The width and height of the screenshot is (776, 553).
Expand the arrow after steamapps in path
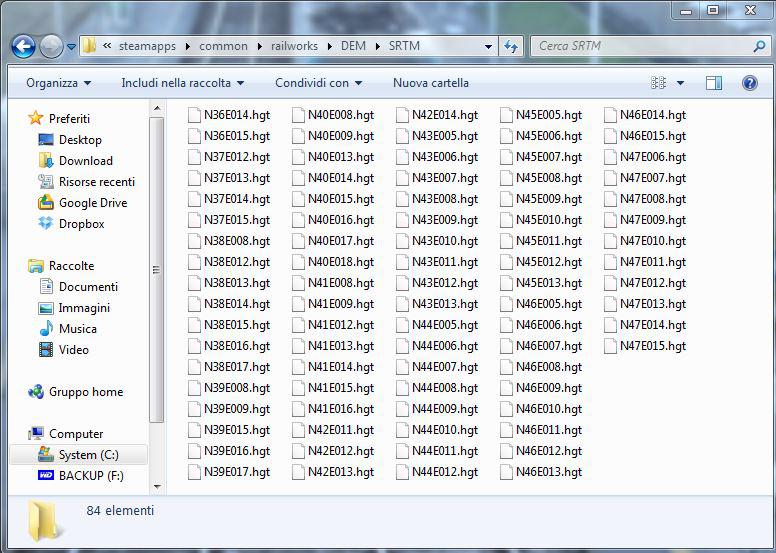188,47
